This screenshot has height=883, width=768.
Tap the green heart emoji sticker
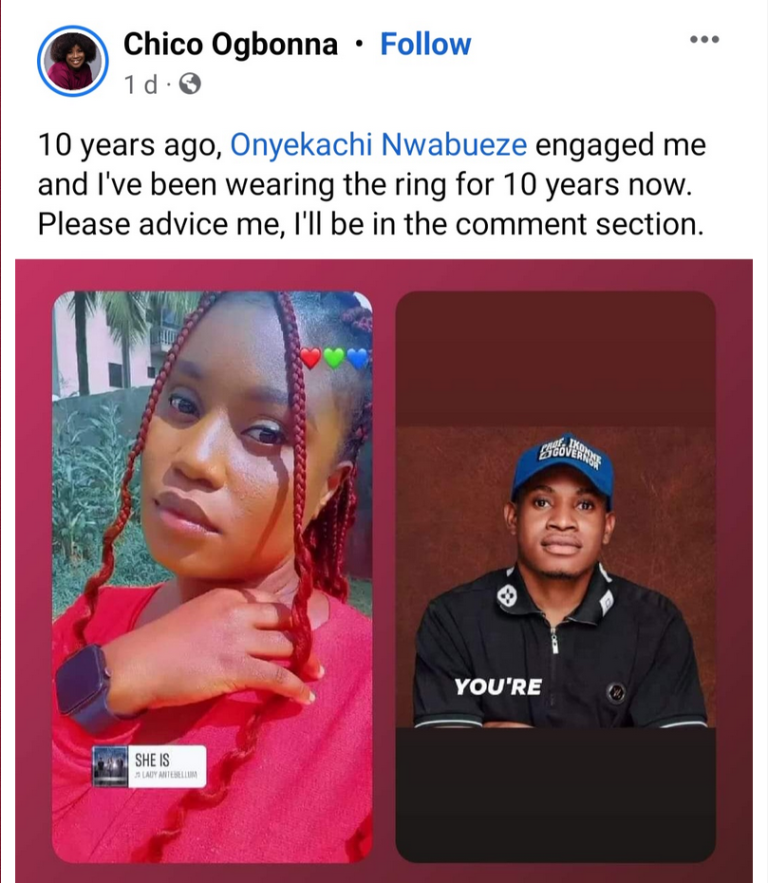[334, 358]
